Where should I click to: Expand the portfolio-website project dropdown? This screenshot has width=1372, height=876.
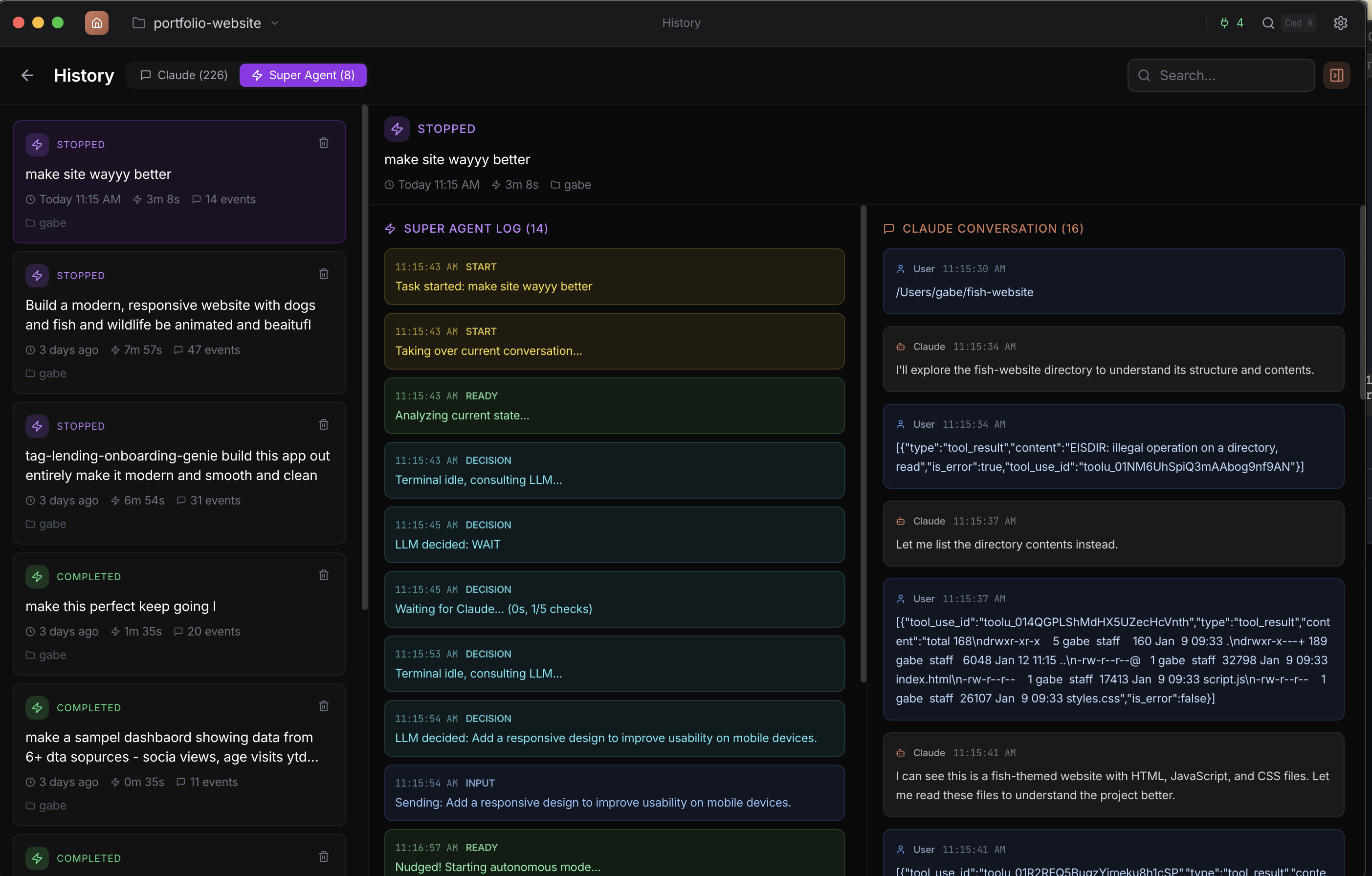tap(275, 23)
